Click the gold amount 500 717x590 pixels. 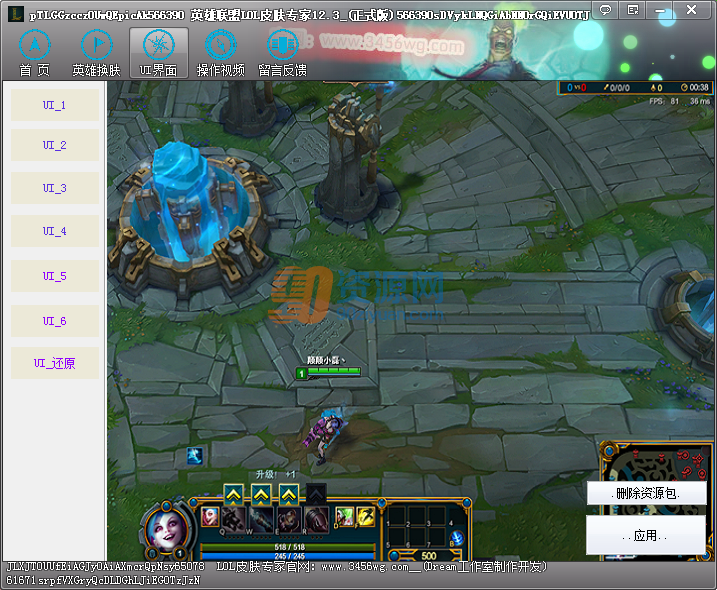coord(428,556)
